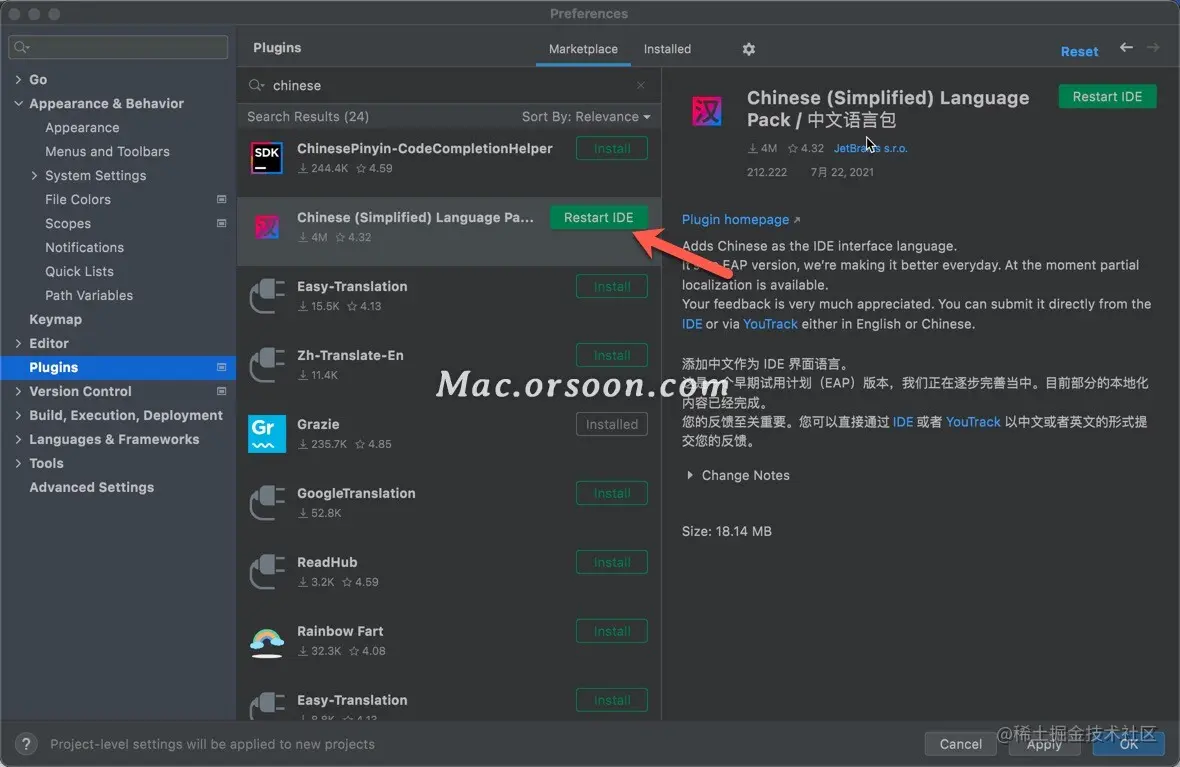
Task: Expand the System Settings node
Action: [x=34, y=175]
